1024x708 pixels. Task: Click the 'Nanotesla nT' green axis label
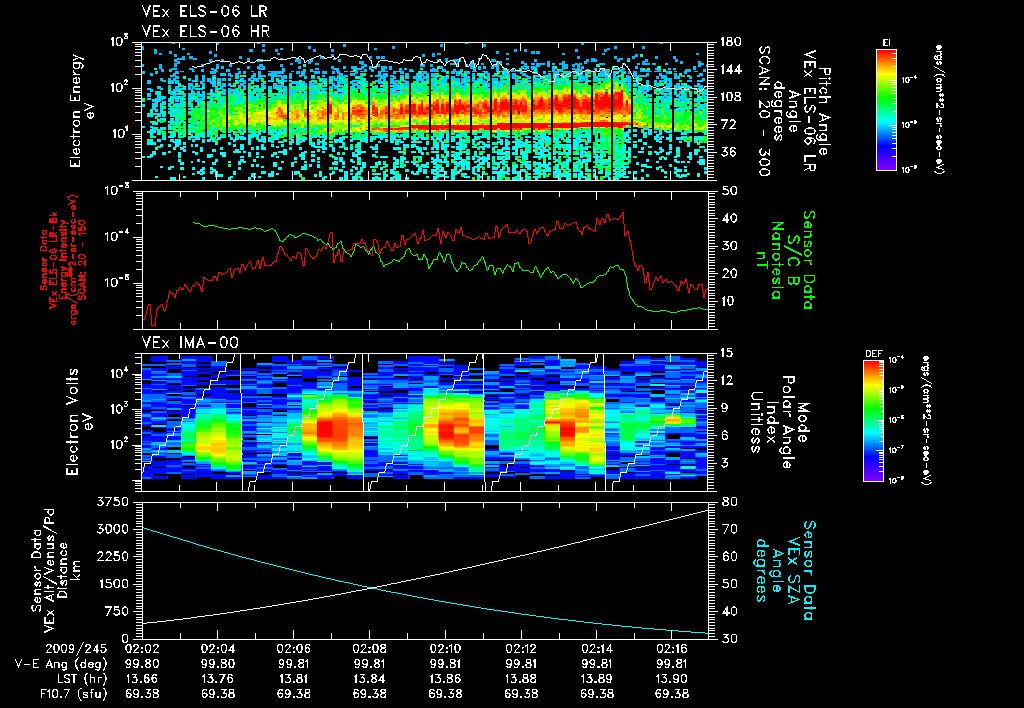769,260
